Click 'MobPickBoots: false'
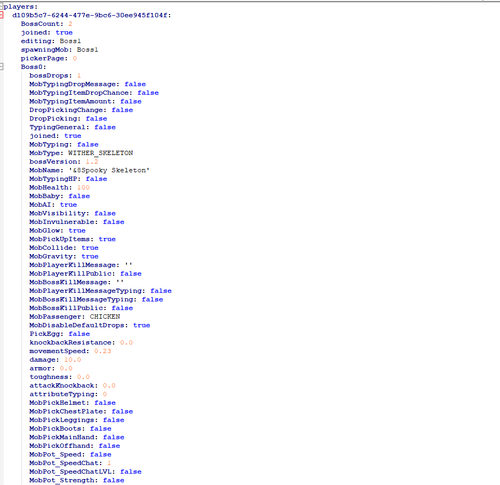 [x=70, y=429]
